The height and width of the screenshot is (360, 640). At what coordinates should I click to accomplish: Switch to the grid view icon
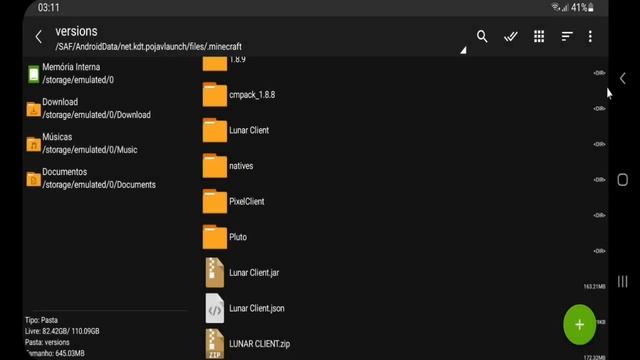[x=539, y=36]
